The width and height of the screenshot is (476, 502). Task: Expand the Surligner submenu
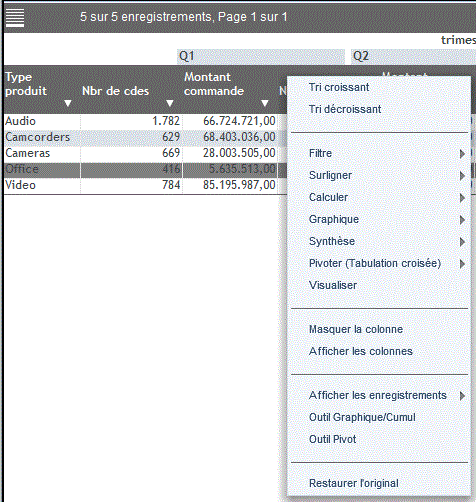379,175
